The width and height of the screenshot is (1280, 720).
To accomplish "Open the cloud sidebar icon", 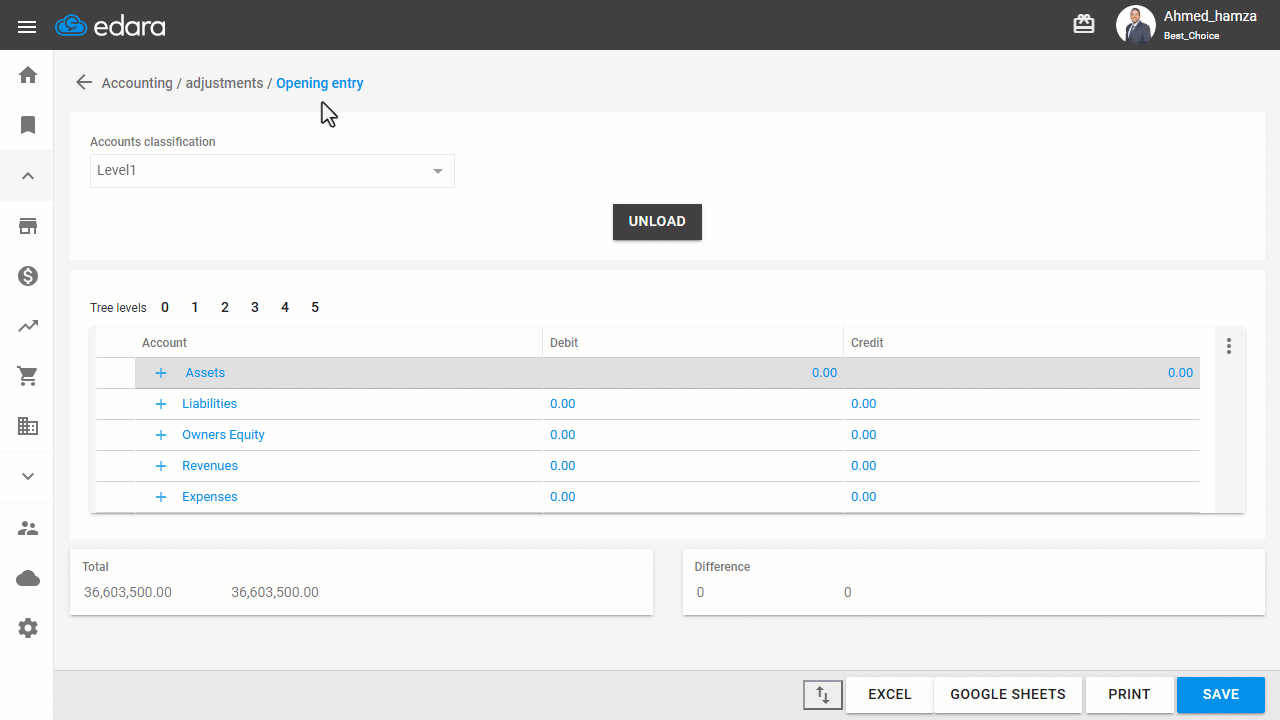I will [x=28, y=578].
